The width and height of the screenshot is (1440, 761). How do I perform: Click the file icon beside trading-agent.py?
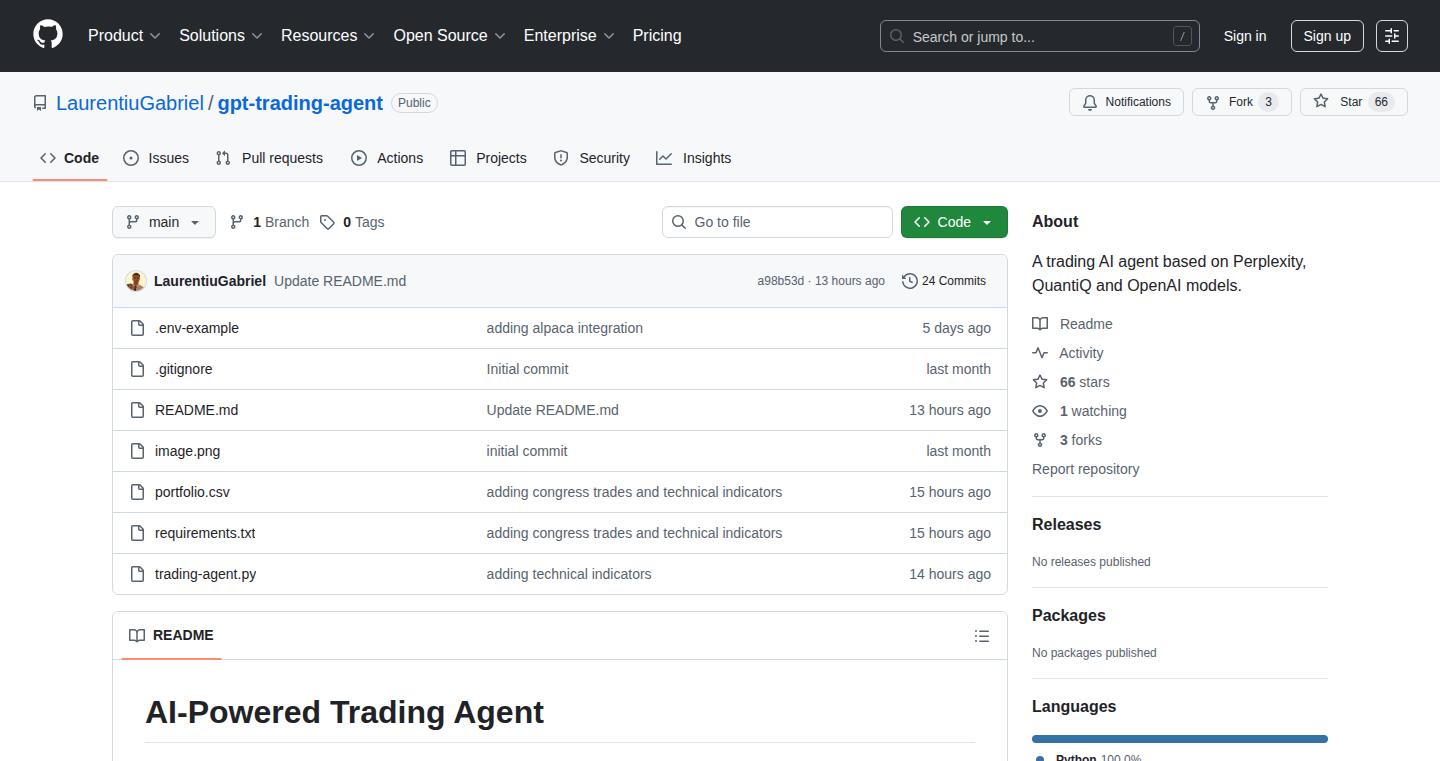coord(137,574)
